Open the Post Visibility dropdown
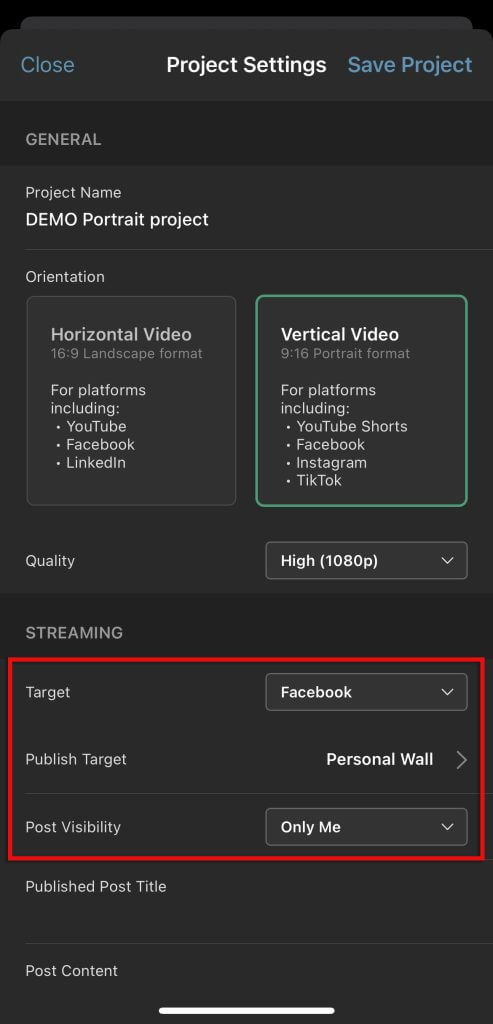The height and width of the screenshot is (1024, 493). coord(366,827)
